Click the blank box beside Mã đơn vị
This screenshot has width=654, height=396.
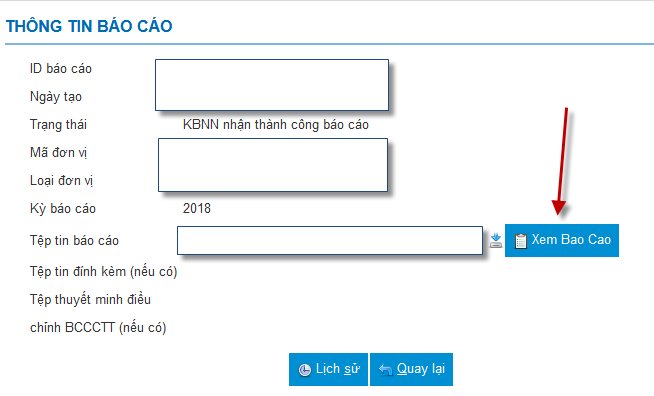[x=273, y=165]
